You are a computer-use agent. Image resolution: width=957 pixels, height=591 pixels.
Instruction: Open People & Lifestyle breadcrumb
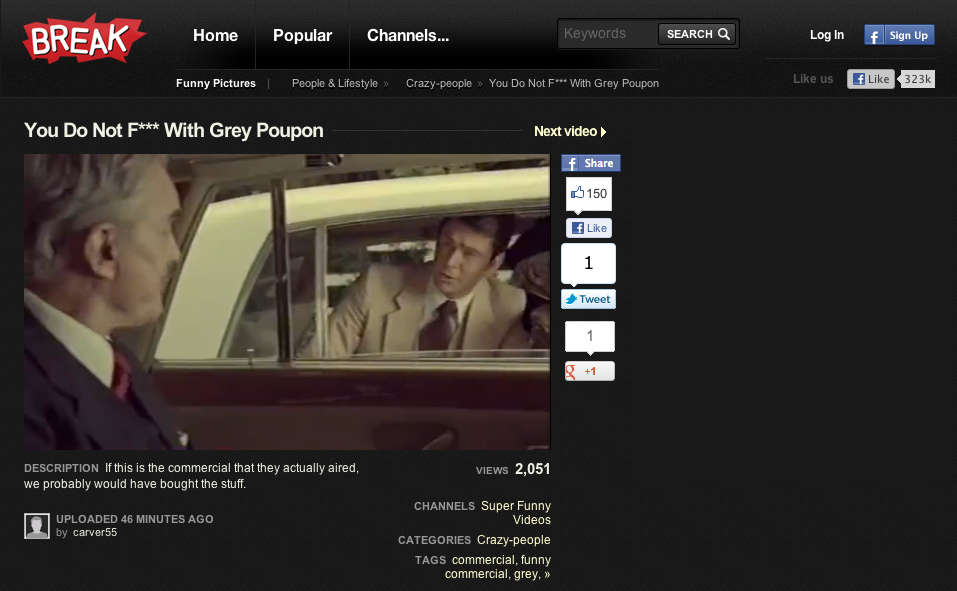coord(334,83)
